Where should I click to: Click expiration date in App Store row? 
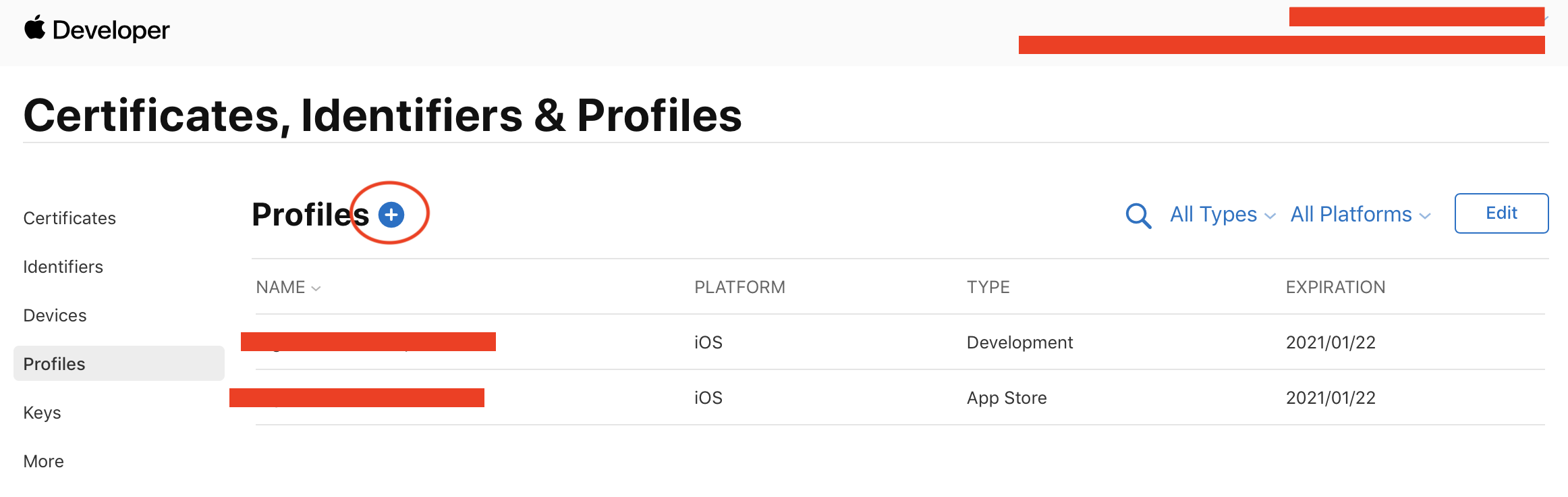pyautogui.click(x=1331, y=398)
